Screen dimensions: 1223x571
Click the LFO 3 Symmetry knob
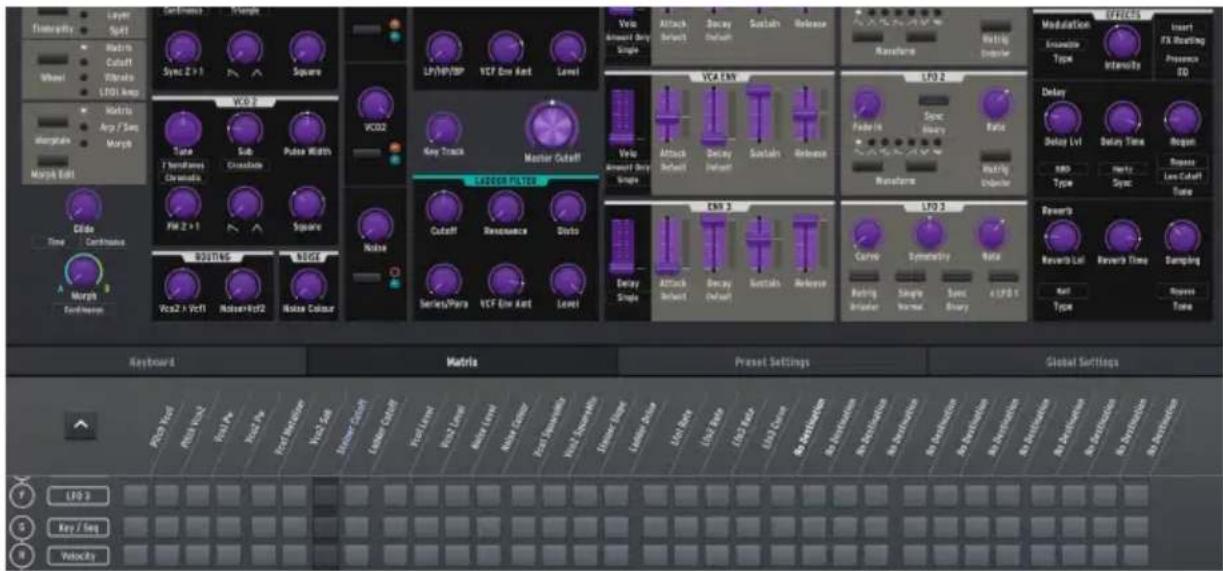coord(930,233)
